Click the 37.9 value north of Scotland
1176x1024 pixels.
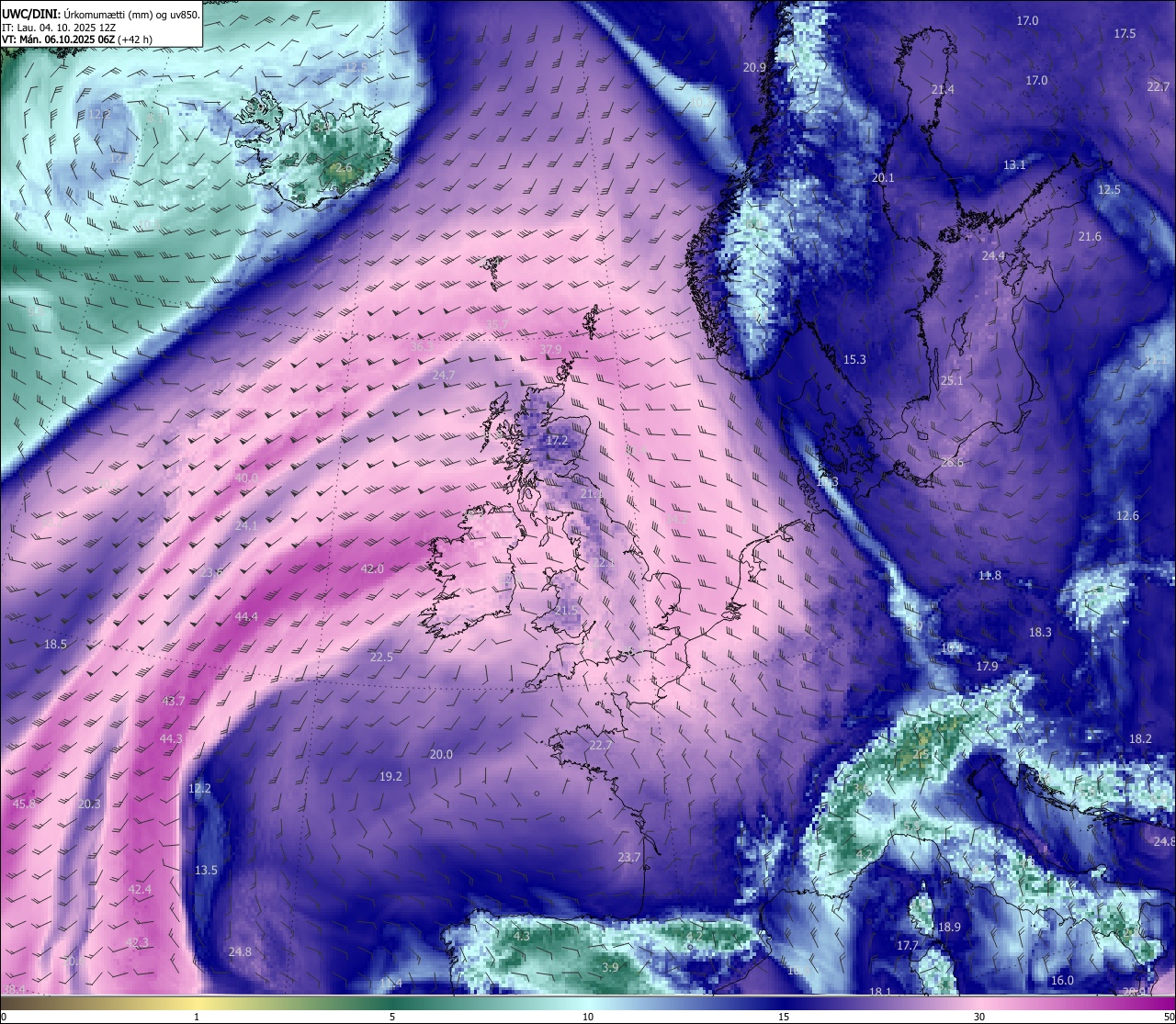[x=550, y=350]
